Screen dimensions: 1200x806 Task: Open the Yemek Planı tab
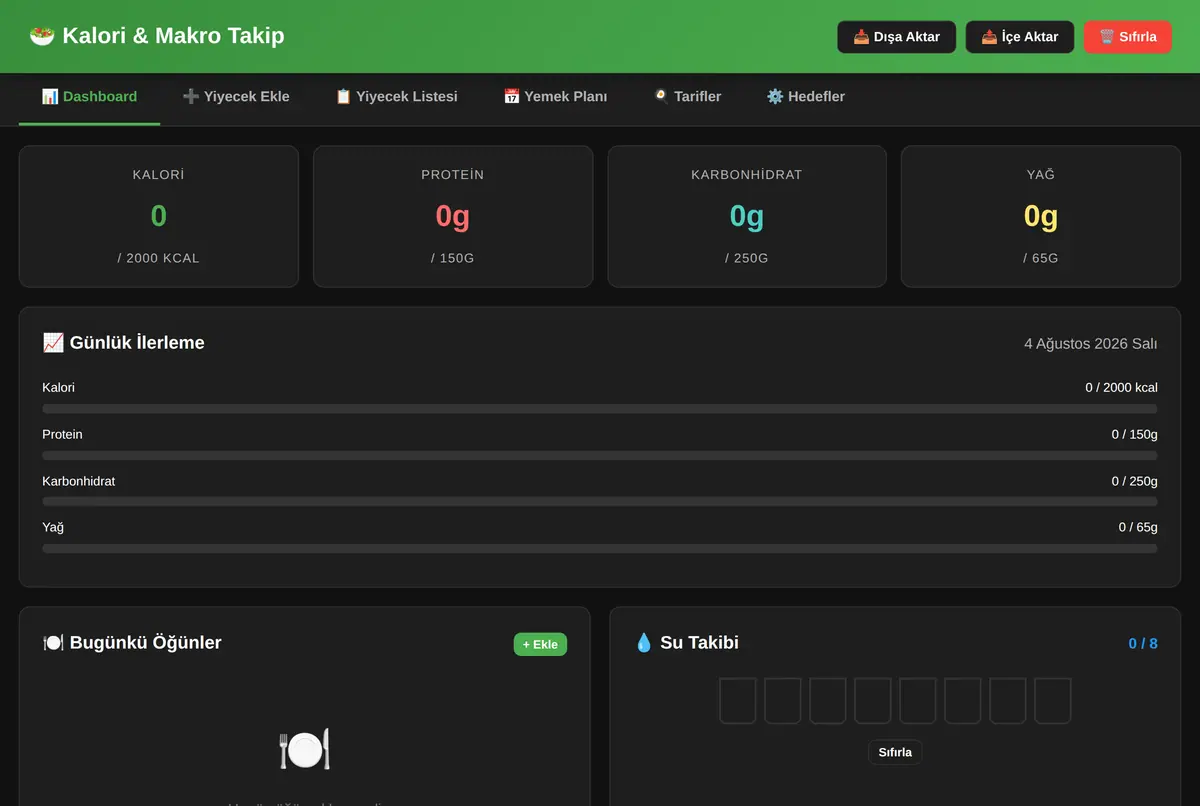(555, 97)
